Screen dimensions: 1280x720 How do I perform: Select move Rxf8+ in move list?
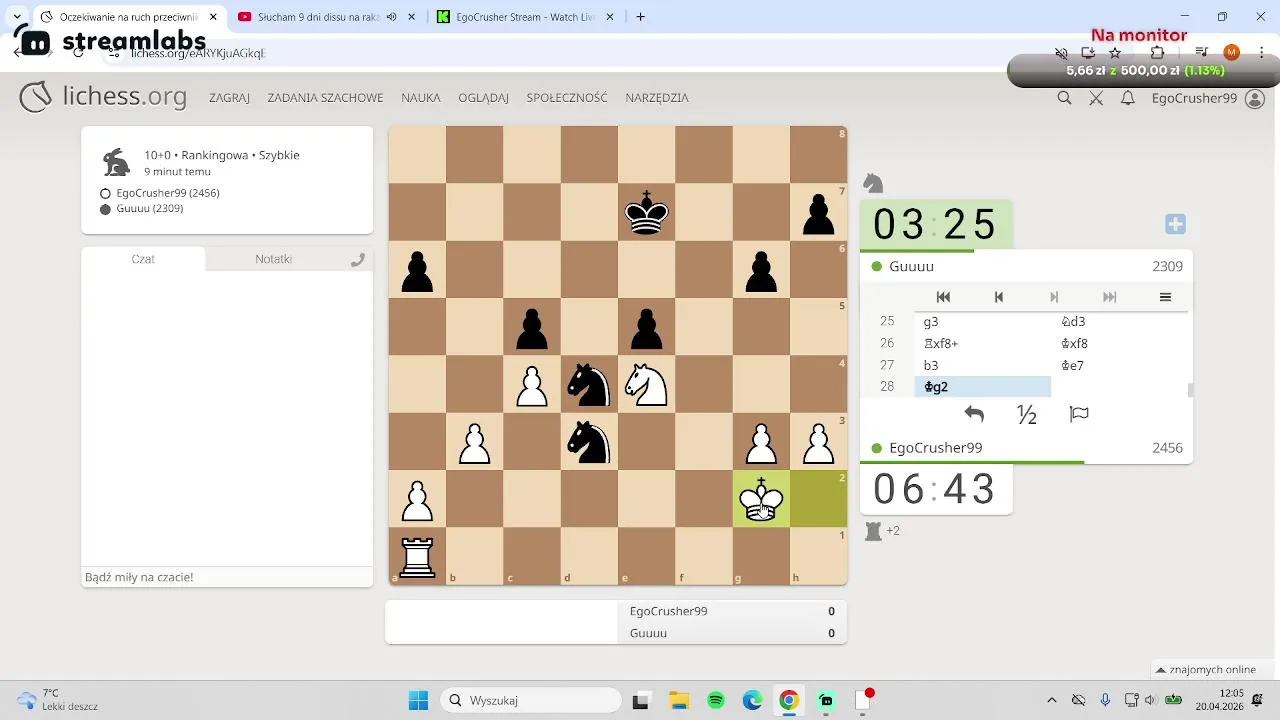pos(983,344)
